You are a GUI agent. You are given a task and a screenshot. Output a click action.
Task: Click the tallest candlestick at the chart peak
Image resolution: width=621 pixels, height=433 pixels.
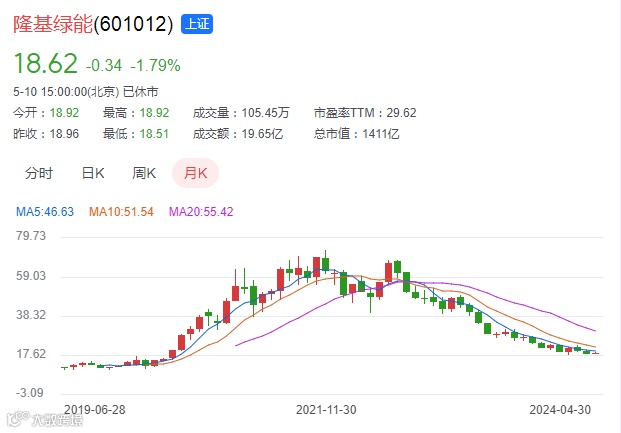tap(326, 262)
